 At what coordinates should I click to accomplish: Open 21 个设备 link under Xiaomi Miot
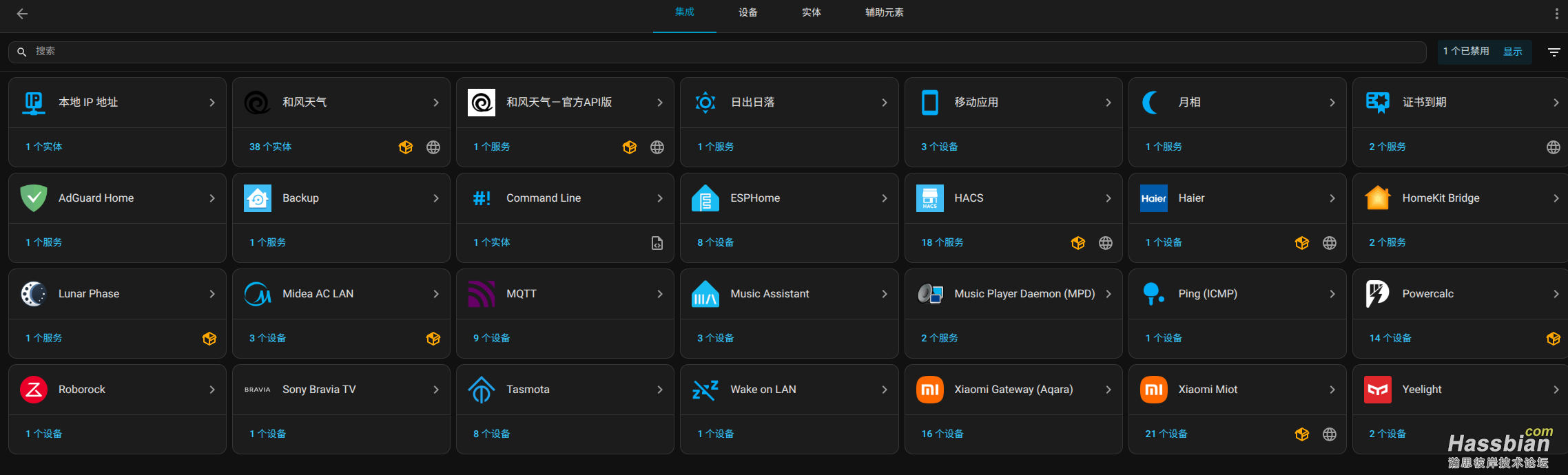(x=1166, y=434)
